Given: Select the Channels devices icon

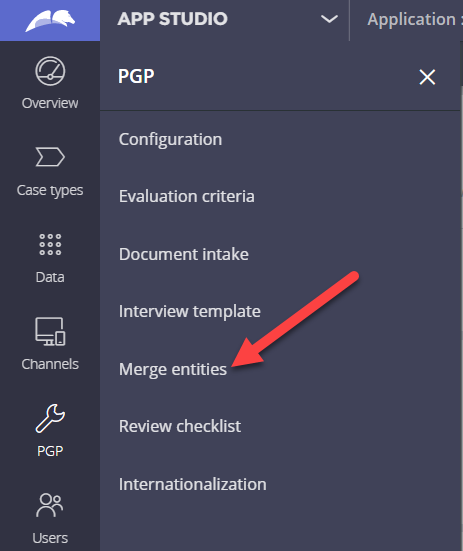Looking at the screenshot, I should pyautogui.click(x=50, y=331).
